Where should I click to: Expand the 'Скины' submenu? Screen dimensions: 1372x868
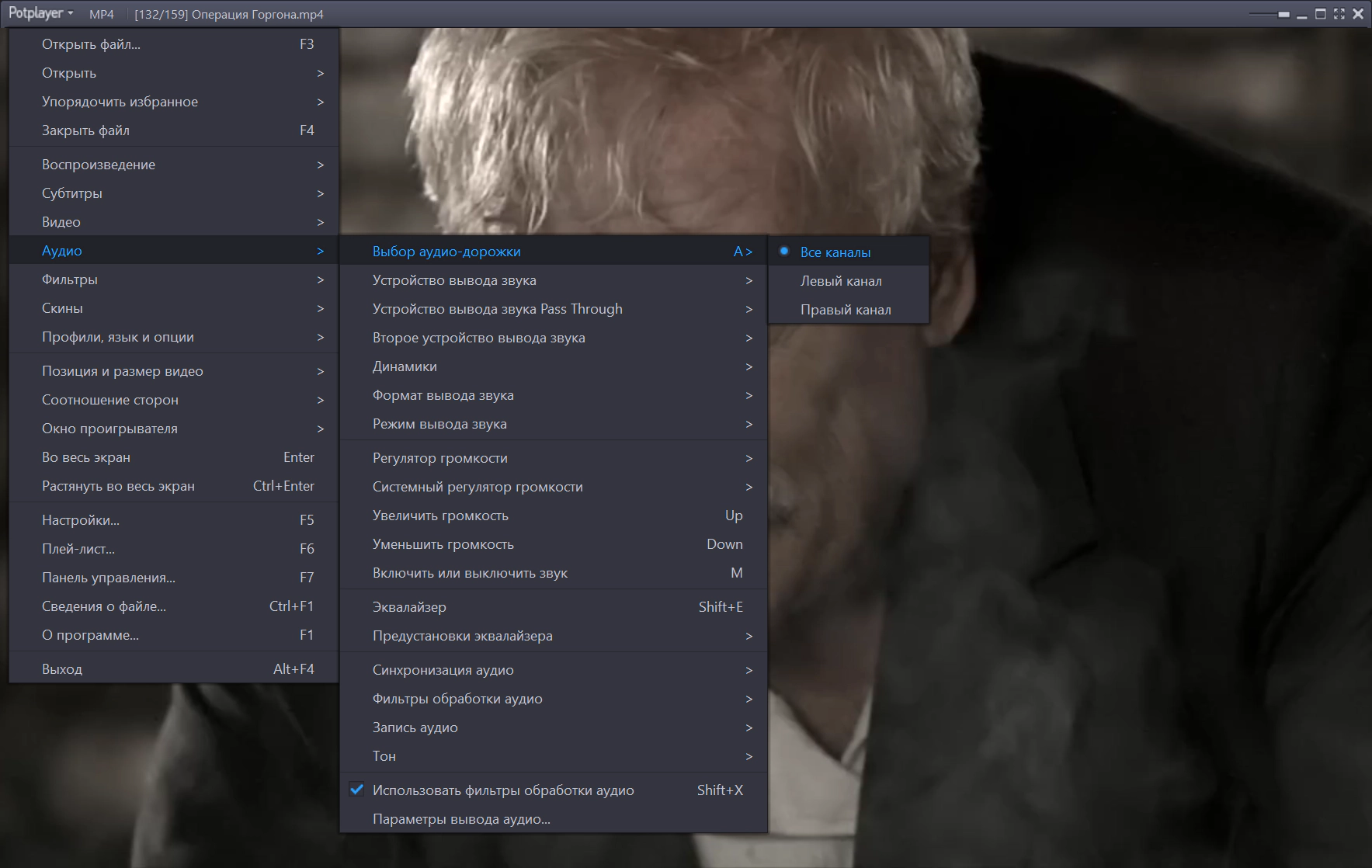[174, 308]
